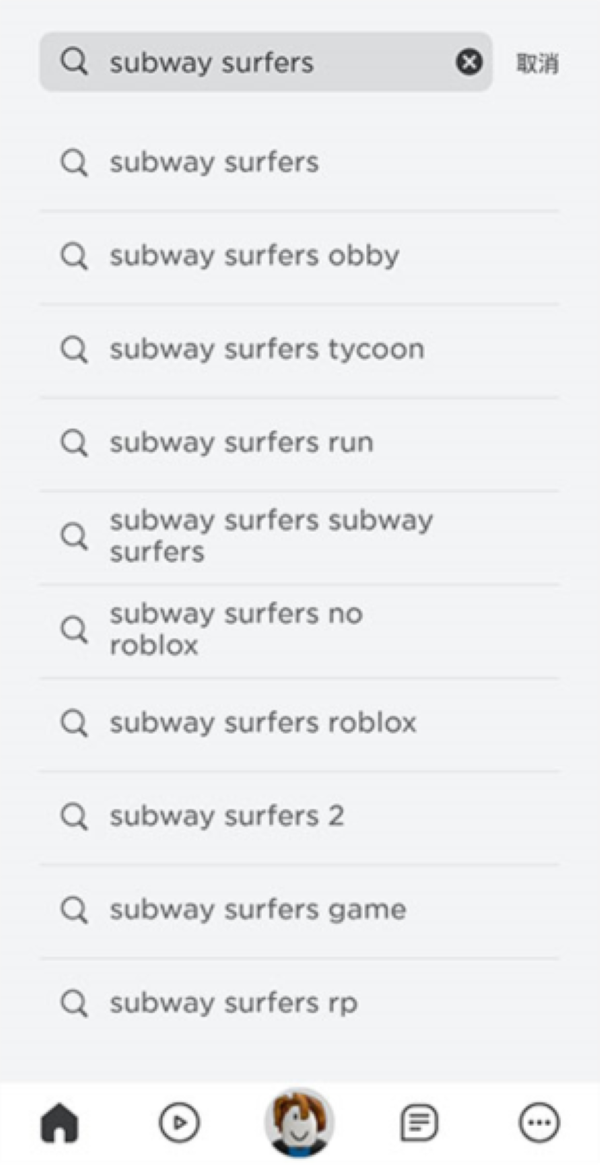Select the 'subway surfers game' suggestion

[x=258, y=909]
